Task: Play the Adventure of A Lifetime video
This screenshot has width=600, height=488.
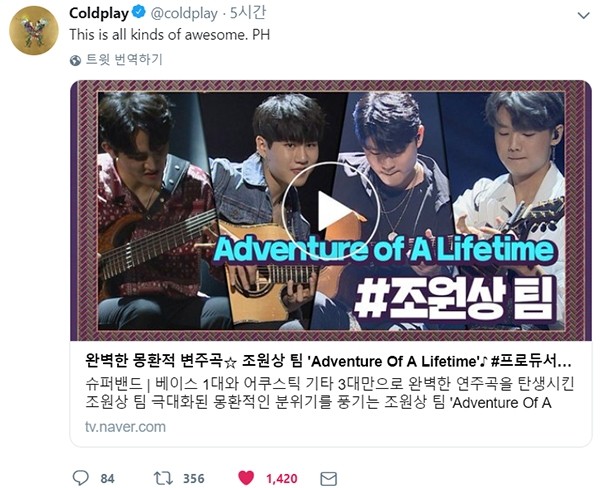Action: coord(331,211)
